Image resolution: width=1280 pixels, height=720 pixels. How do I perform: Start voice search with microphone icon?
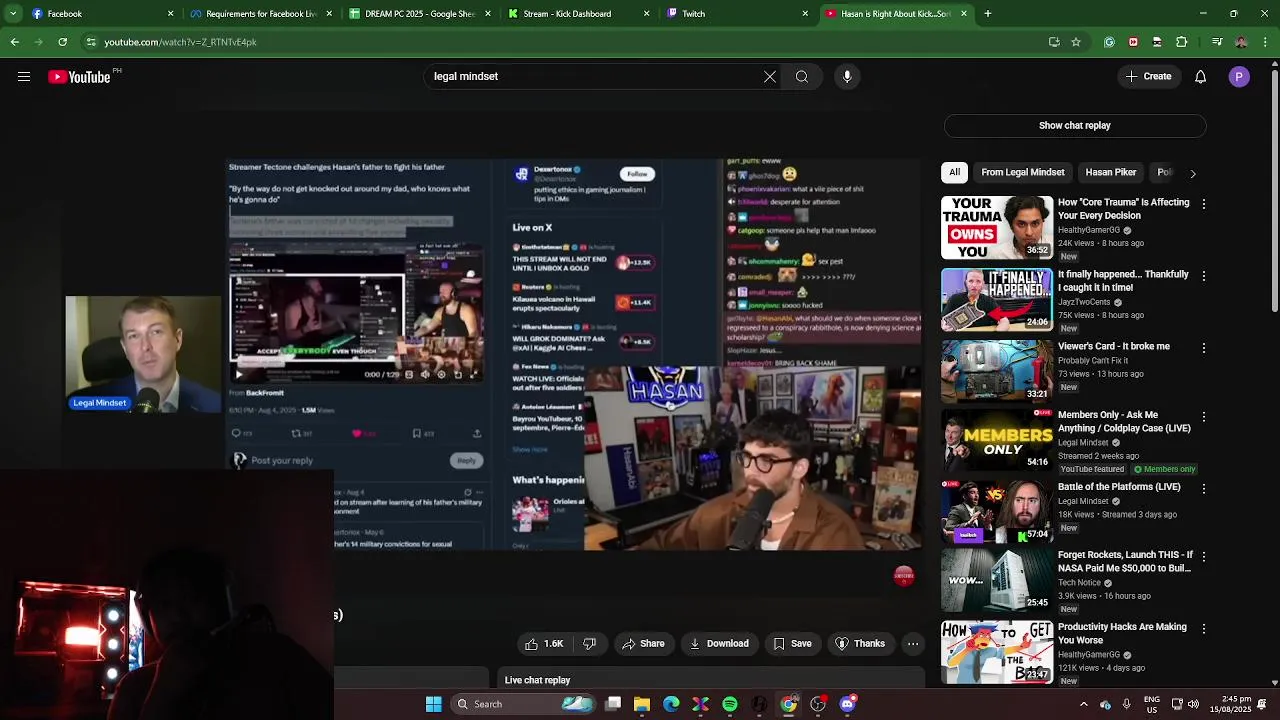tap(847, 77)
